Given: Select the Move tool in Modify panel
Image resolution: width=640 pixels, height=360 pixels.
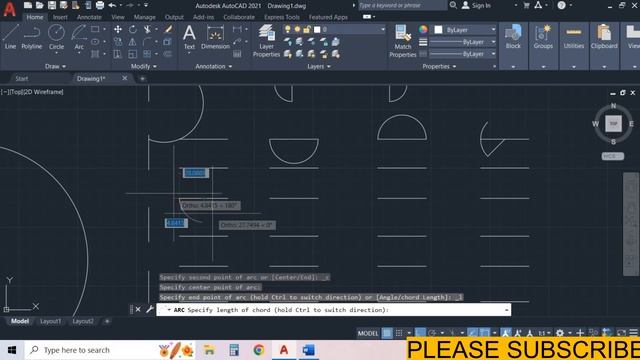Looking at the screenshot, I should (x=118, y=29).
